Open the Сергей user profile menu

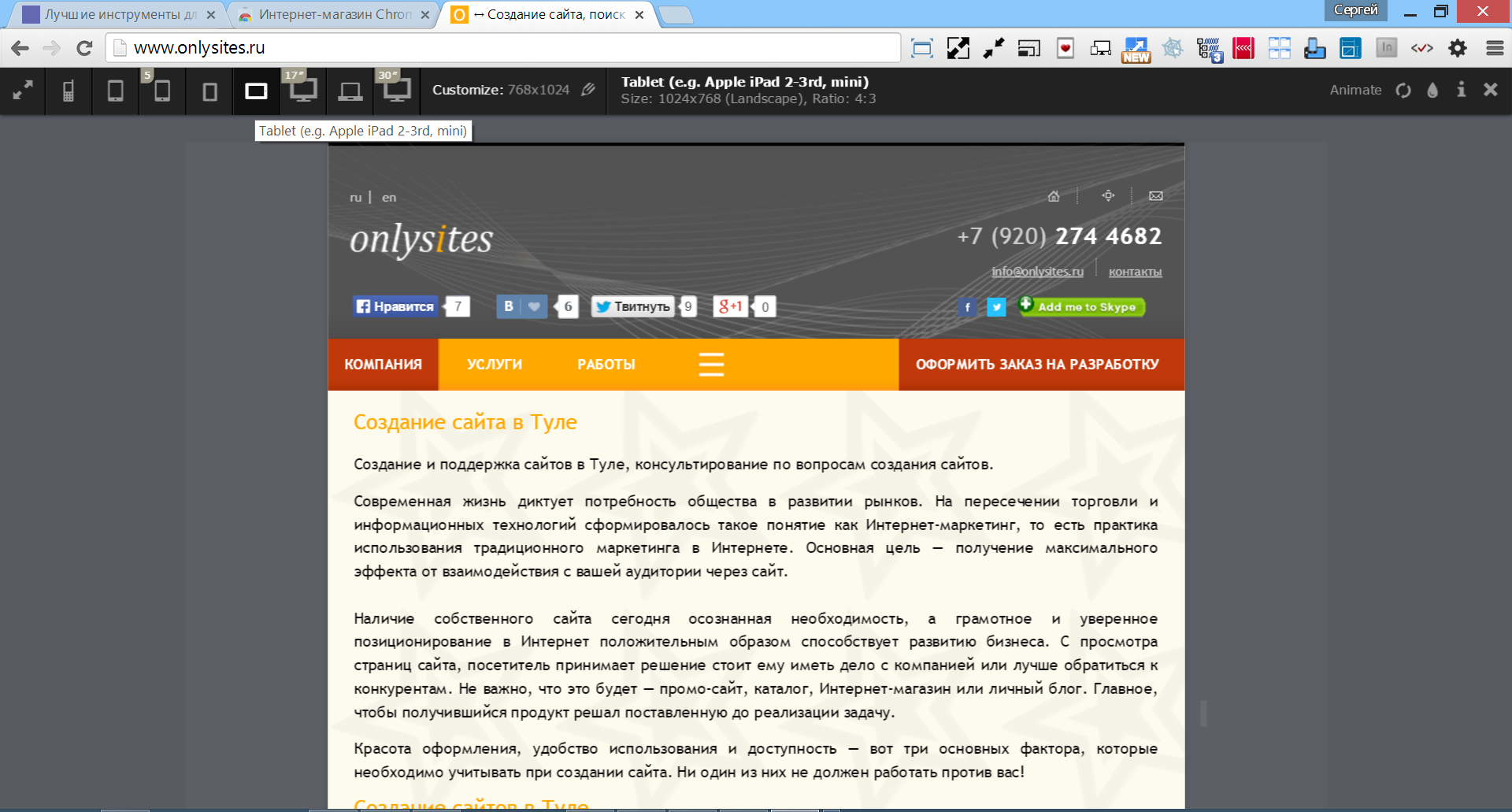(1355, 10)
